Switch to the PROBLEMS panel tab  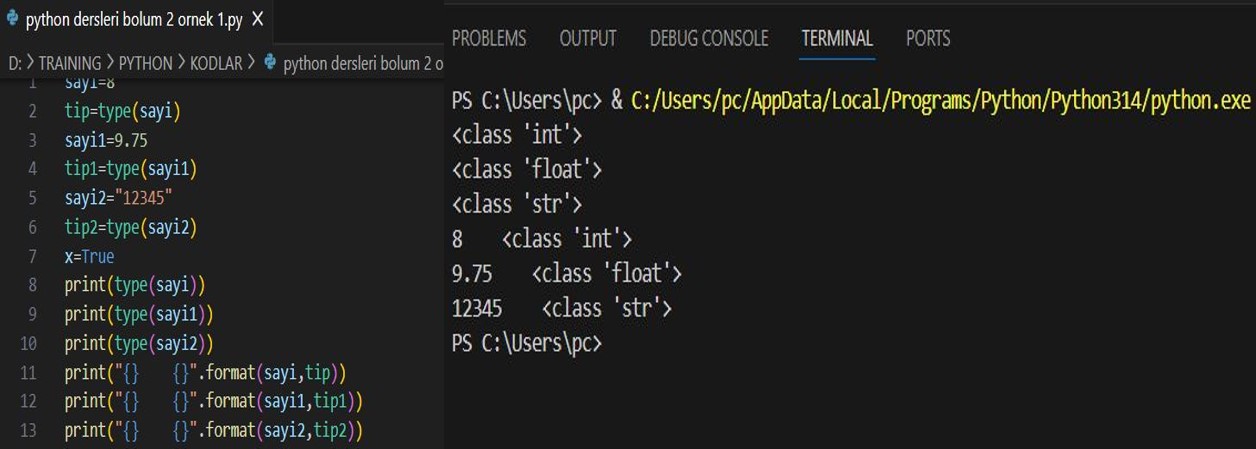pyautogui.click(x=489, y=39)
